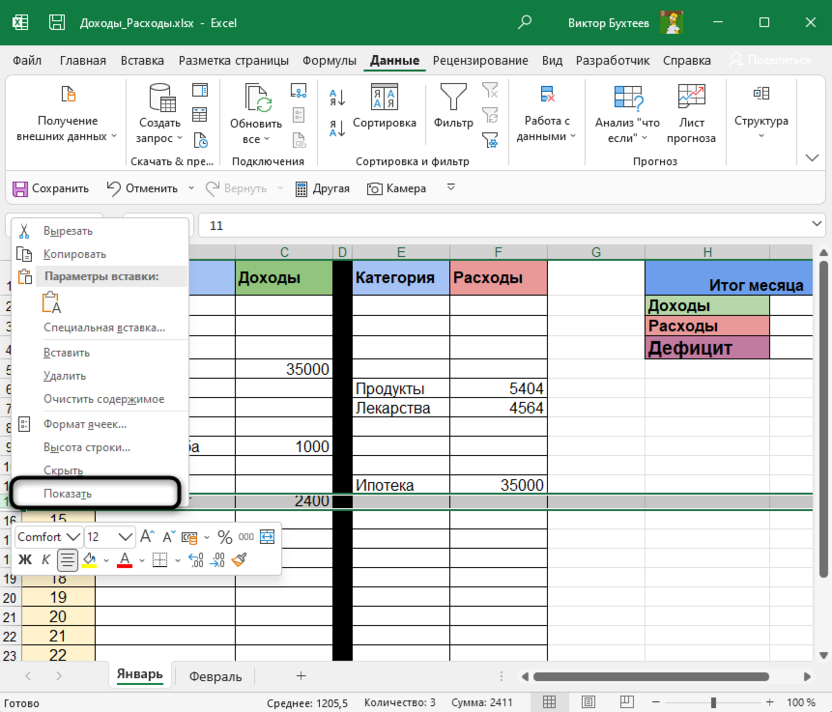The height and width of the screenshot is (712, 832).
Task: Click the formula bar containing 11
Action: point(500,225)
